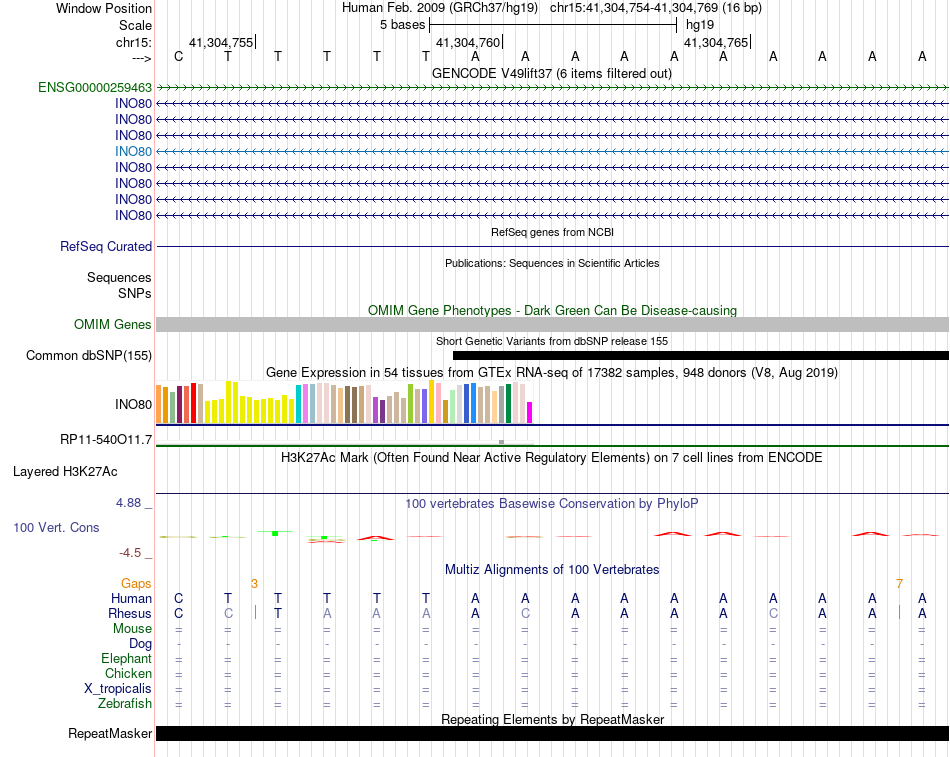This screenshot has width=950, height=757.
Task: Open GTEx Gene Expression track title
Action: click(552, 373)
